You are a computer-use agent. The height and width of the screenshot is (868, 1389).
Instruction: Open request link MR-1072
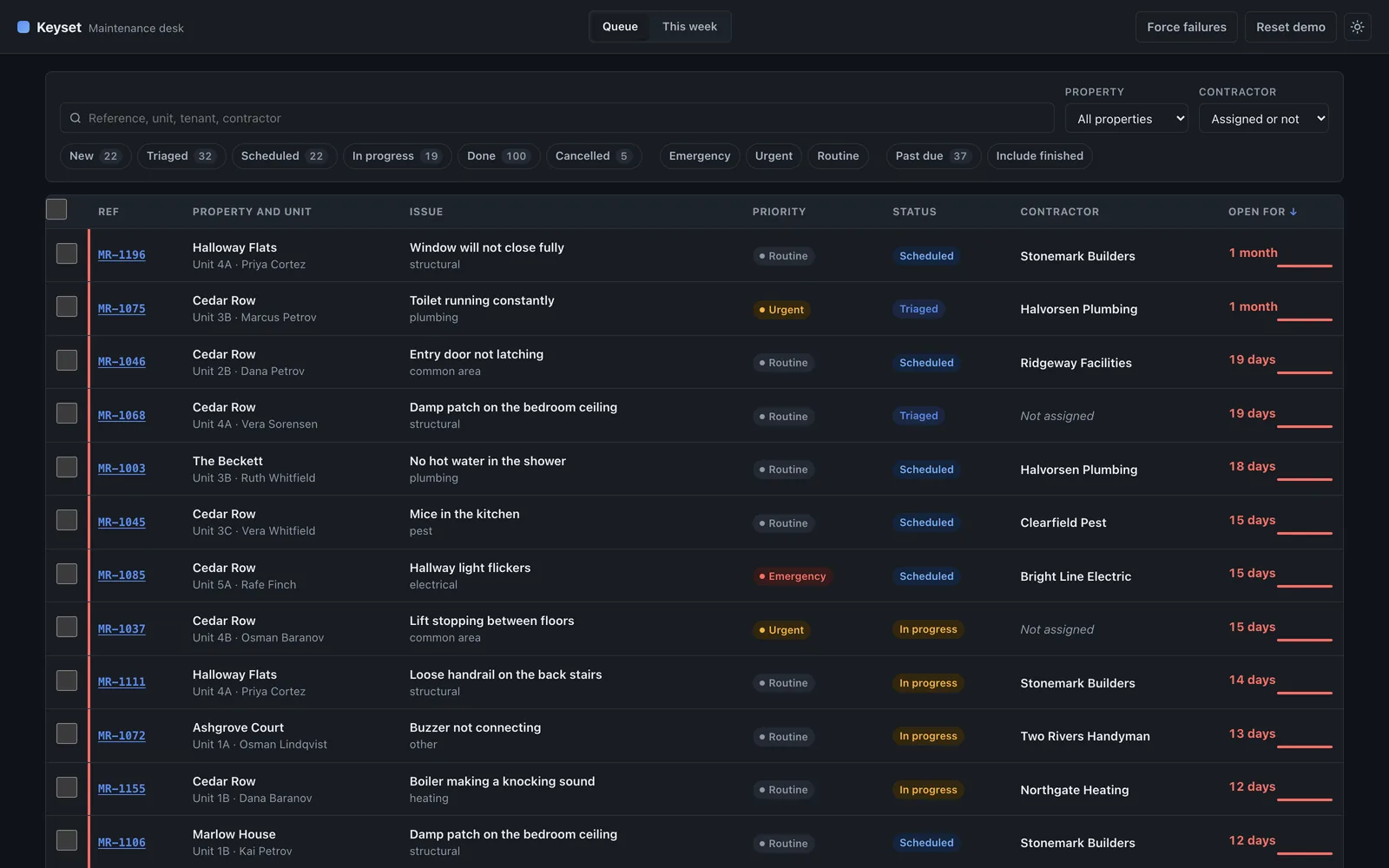[x=122, y=736]
